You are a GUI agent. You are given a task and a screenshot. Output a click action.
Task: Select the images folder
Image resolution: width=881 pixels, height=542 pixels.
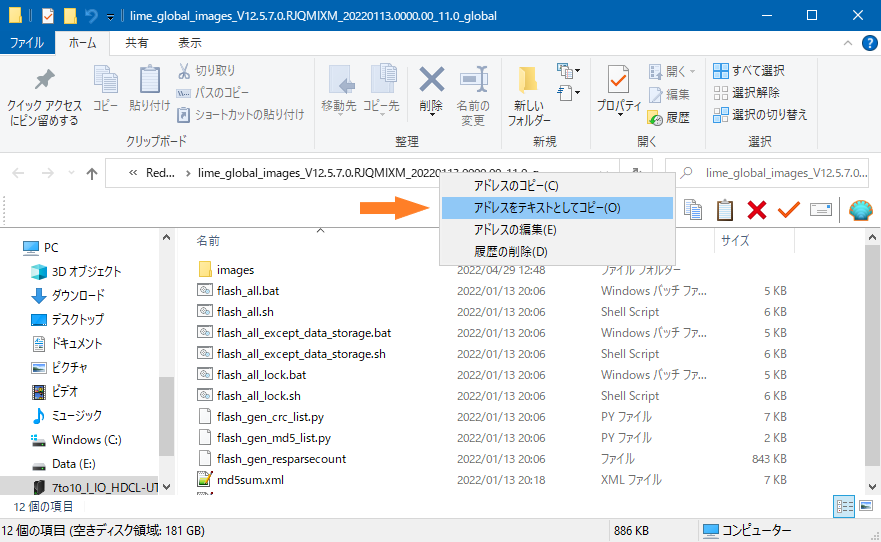point(226,270)
